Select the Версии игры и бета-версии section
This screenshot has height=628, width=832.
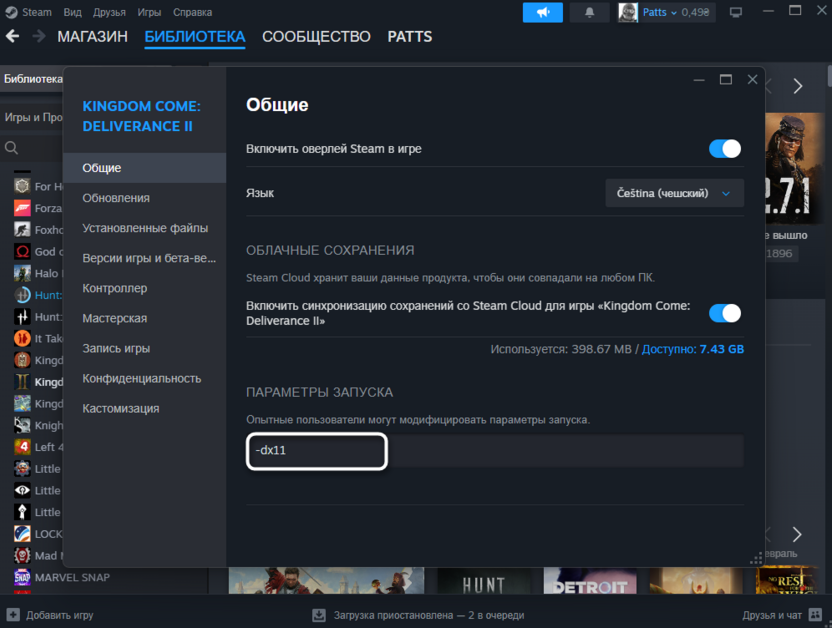tap(144, 258)
